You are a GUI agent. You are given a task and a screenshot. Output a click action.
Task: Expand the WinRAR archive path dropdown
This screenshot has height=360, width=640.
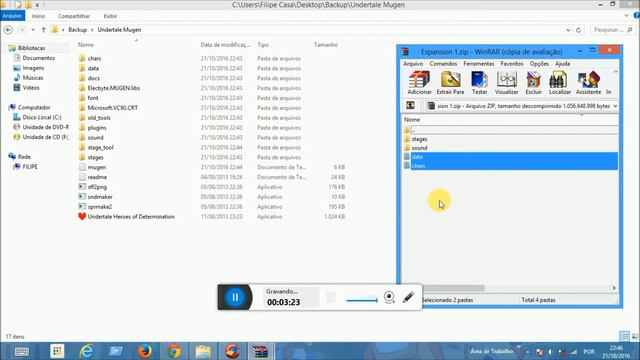[x=615, y=106]
